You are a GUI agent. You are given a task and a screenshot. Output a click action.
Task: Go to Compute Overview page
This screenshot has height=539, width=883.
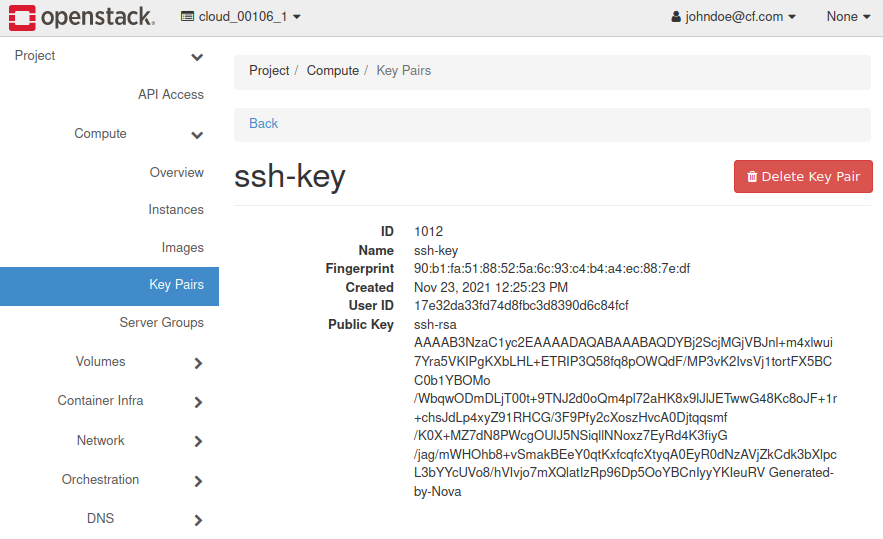tap(176, 173)
